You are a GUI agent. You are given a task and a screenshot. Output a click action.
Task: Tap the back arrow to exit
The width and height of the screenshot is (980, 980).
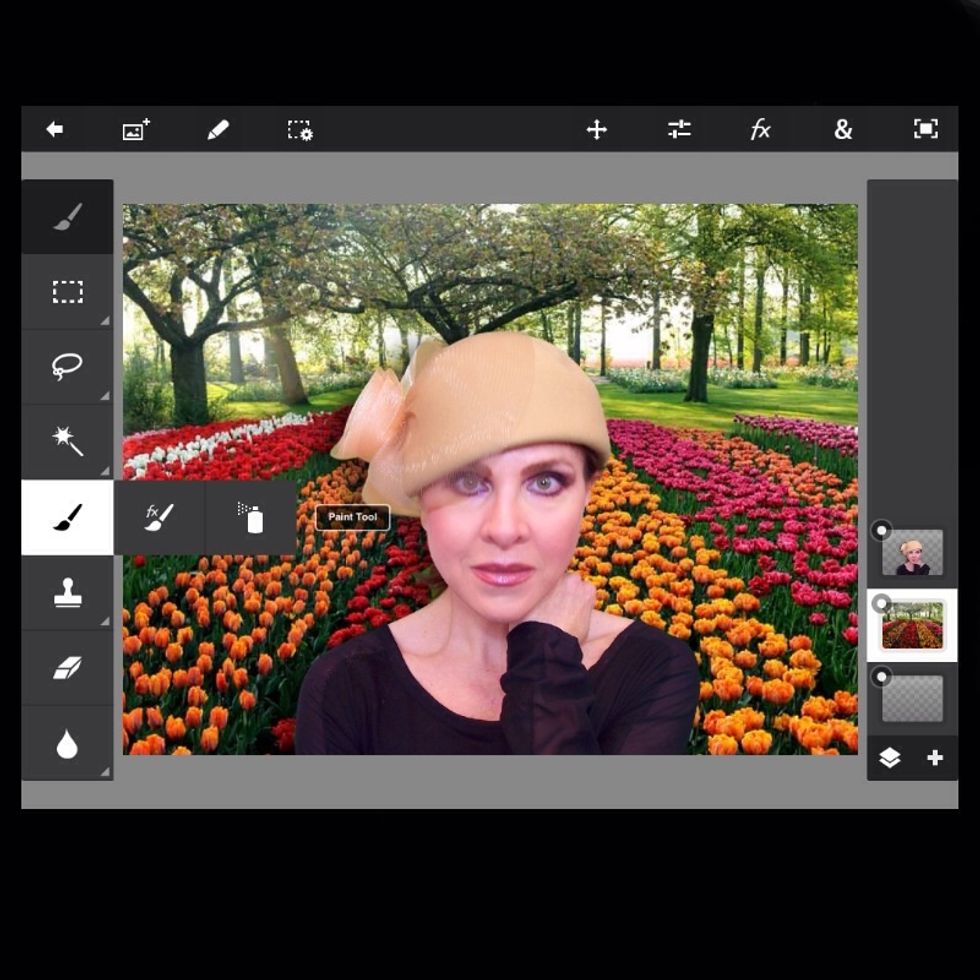point(55,130)
